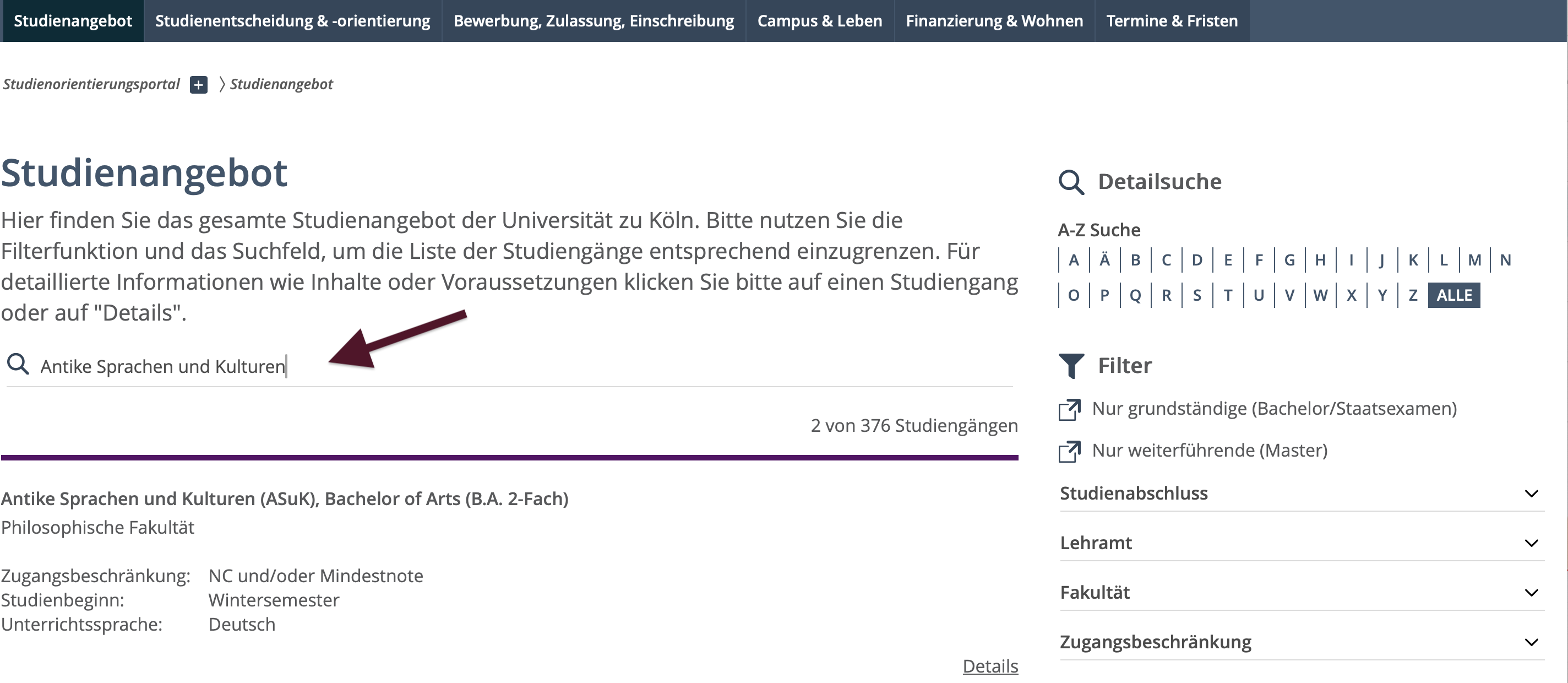1568x683 pixels.
Task: Select letter S in A-Z Suche
Action: tap(1197, 295)
